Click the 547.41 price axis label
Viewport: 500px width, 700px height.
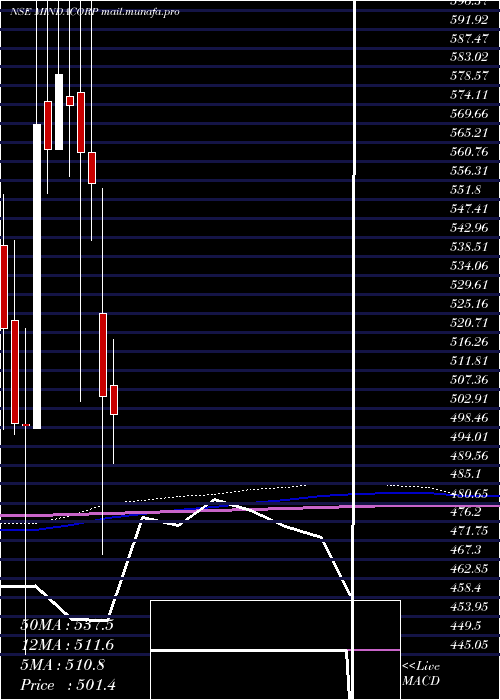[469, 208]
